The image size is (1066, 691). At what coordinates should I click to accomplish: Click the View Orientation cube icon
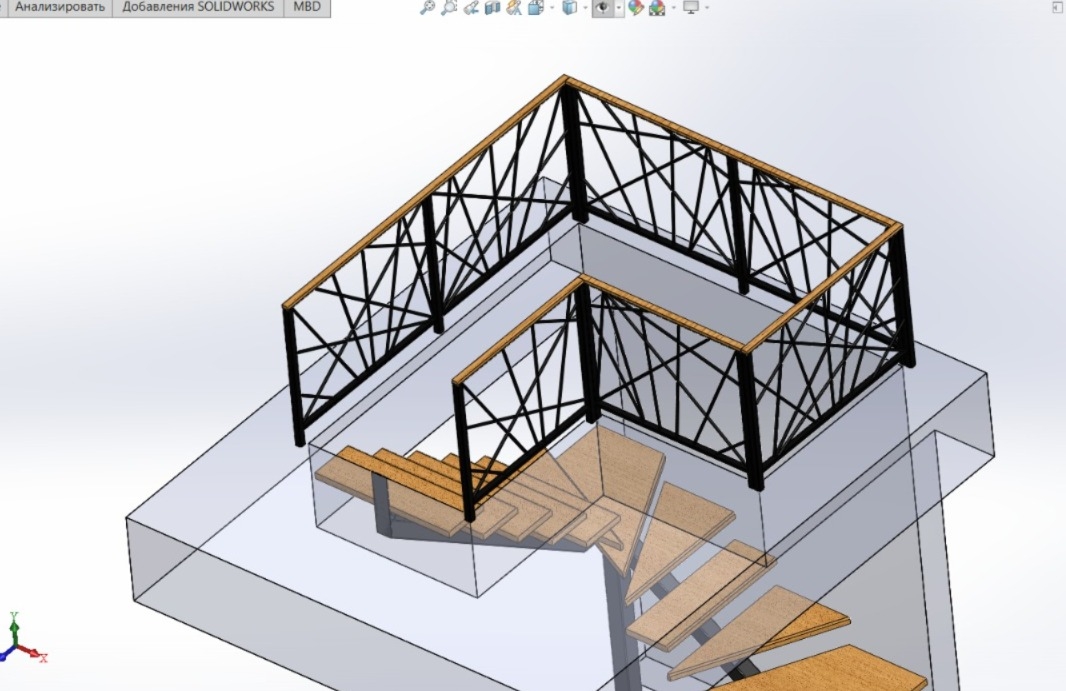536,8
